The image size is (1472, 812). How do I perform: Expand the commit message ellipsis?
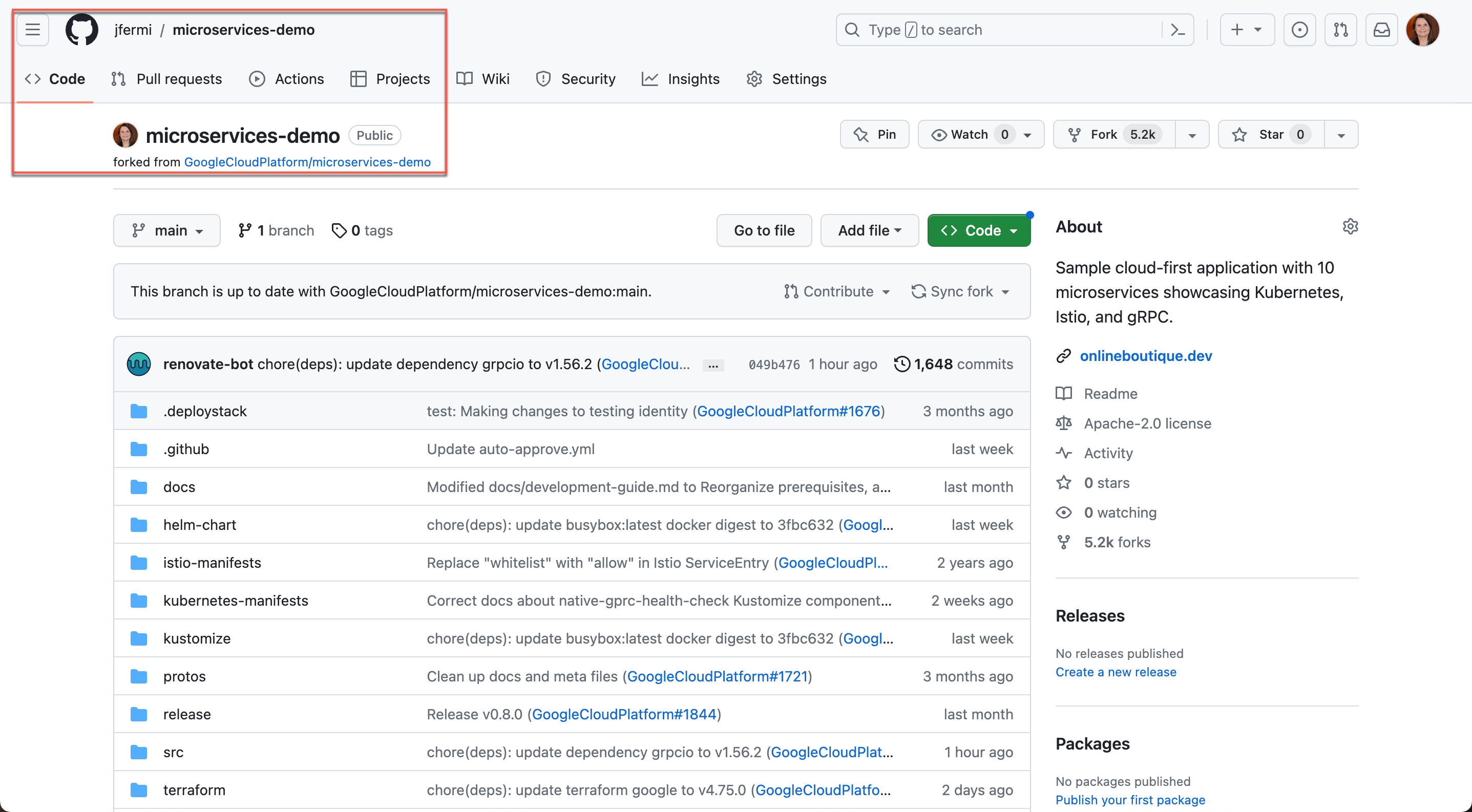pos(713,365)
